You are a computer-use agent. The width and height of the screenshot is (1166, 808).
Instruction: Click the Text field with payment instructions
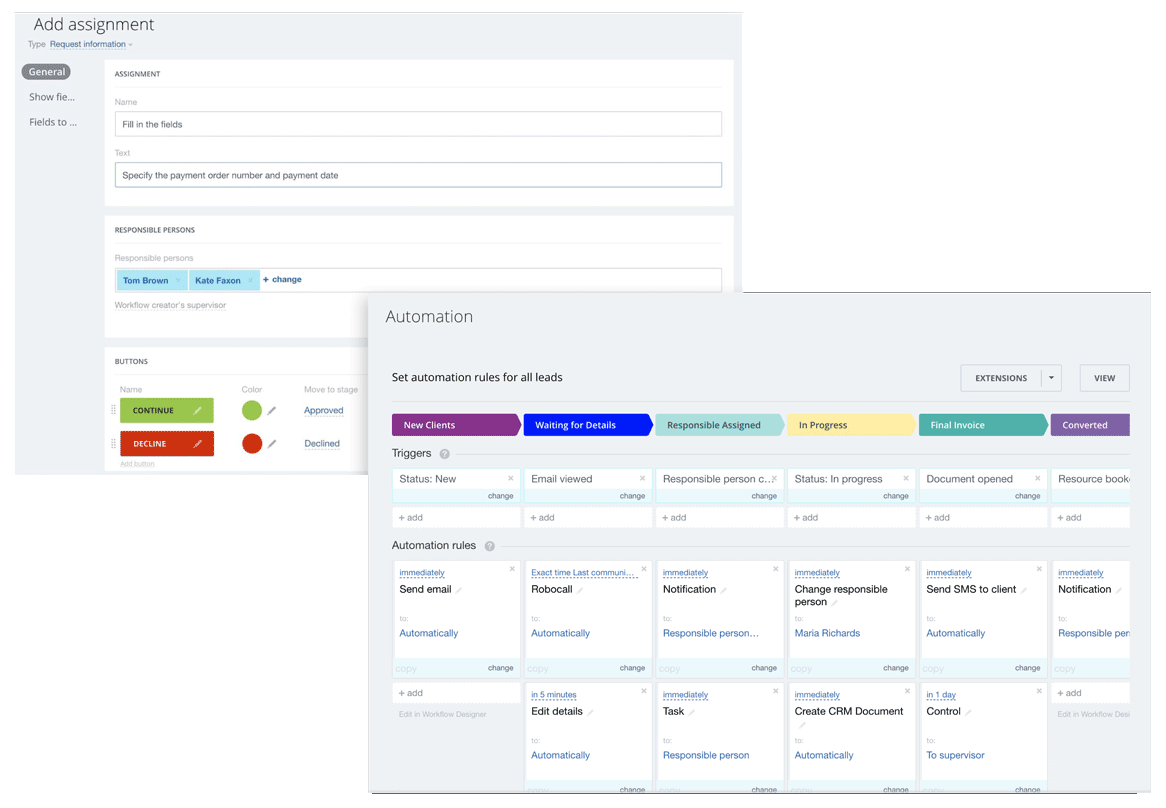click(x=418, y=175)
